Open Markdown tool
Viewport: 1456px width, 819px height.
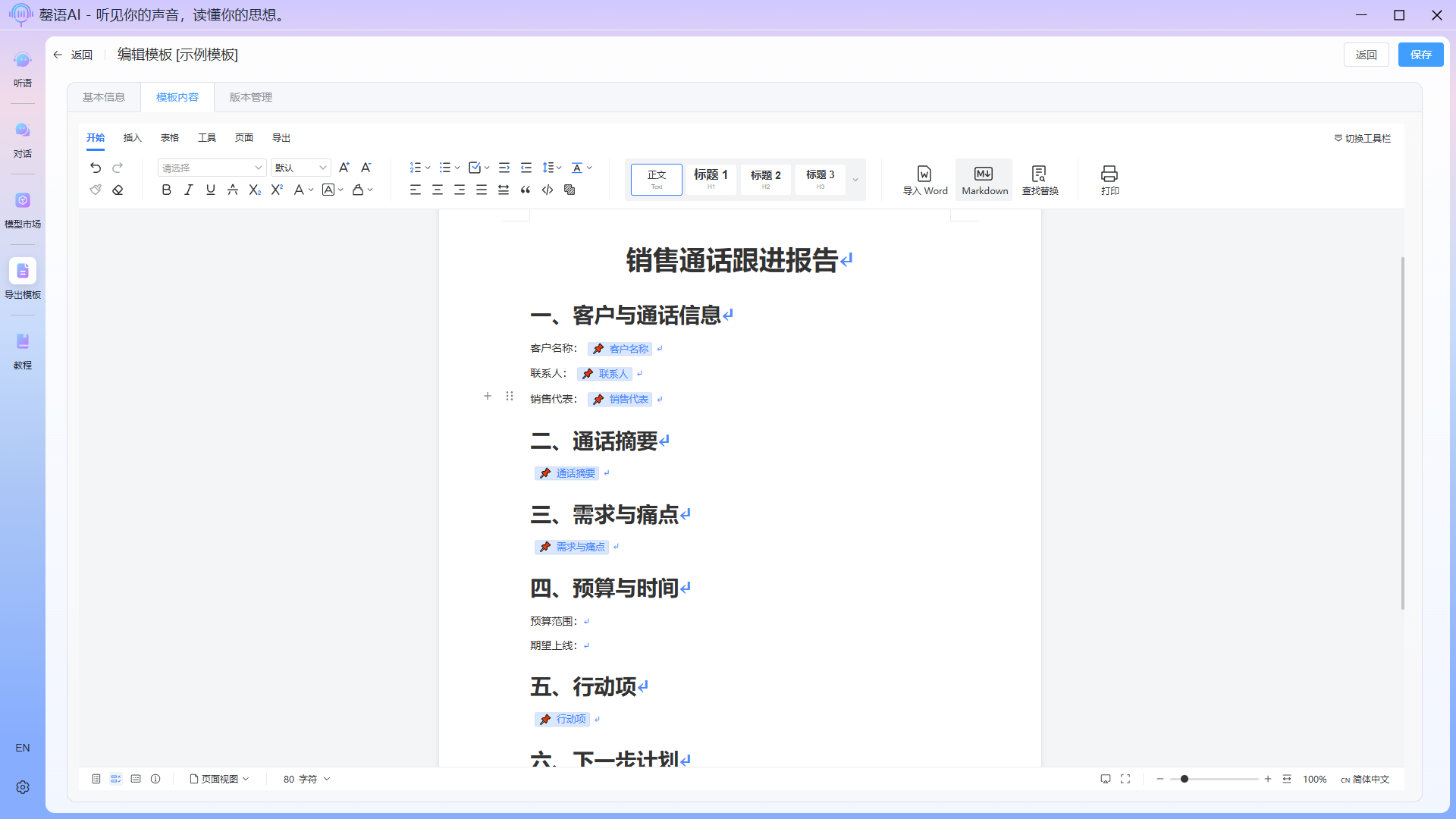pos(984,180)
